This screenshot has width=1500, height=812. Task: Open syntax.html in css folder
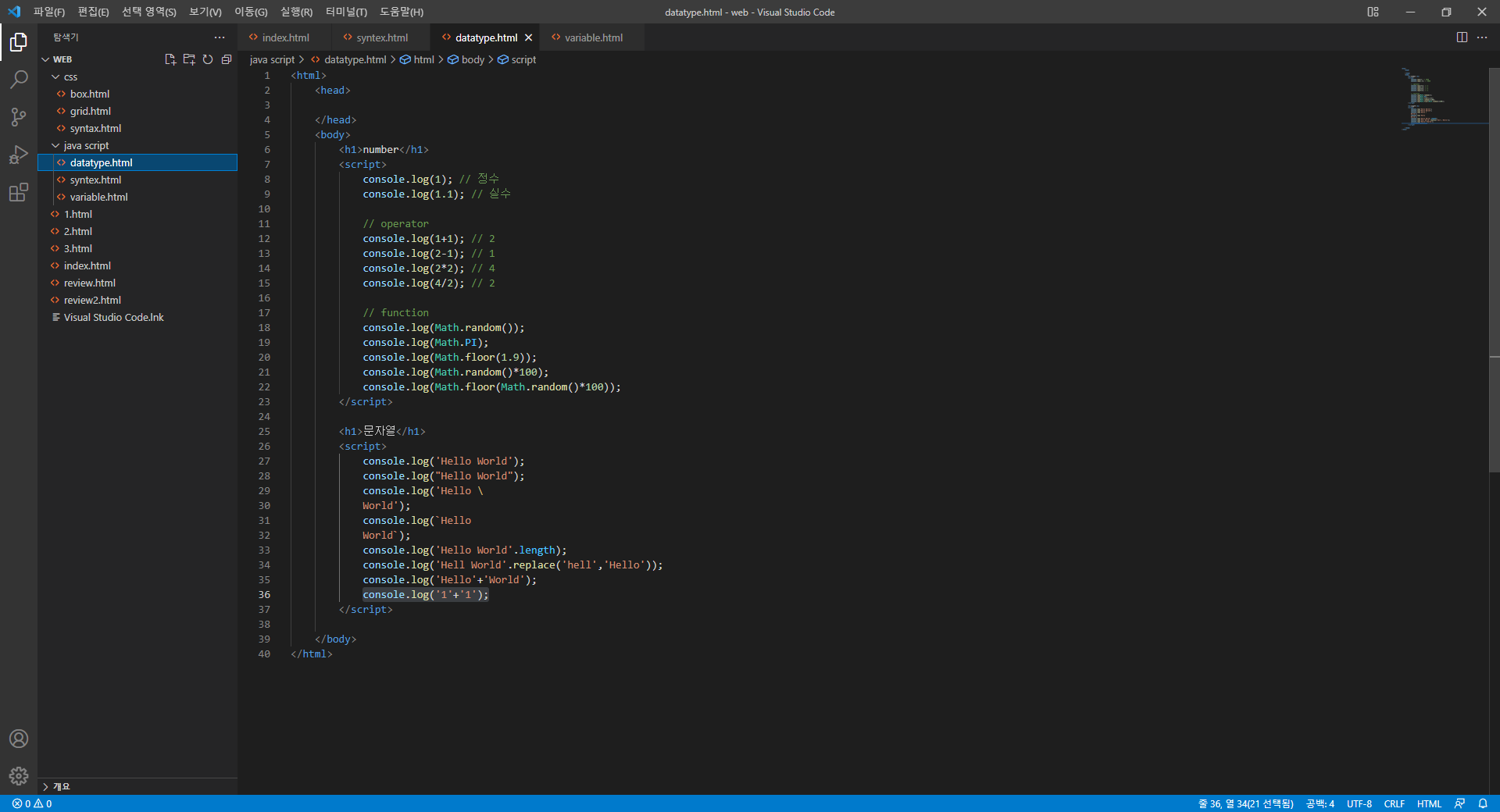tap(137, 128)
